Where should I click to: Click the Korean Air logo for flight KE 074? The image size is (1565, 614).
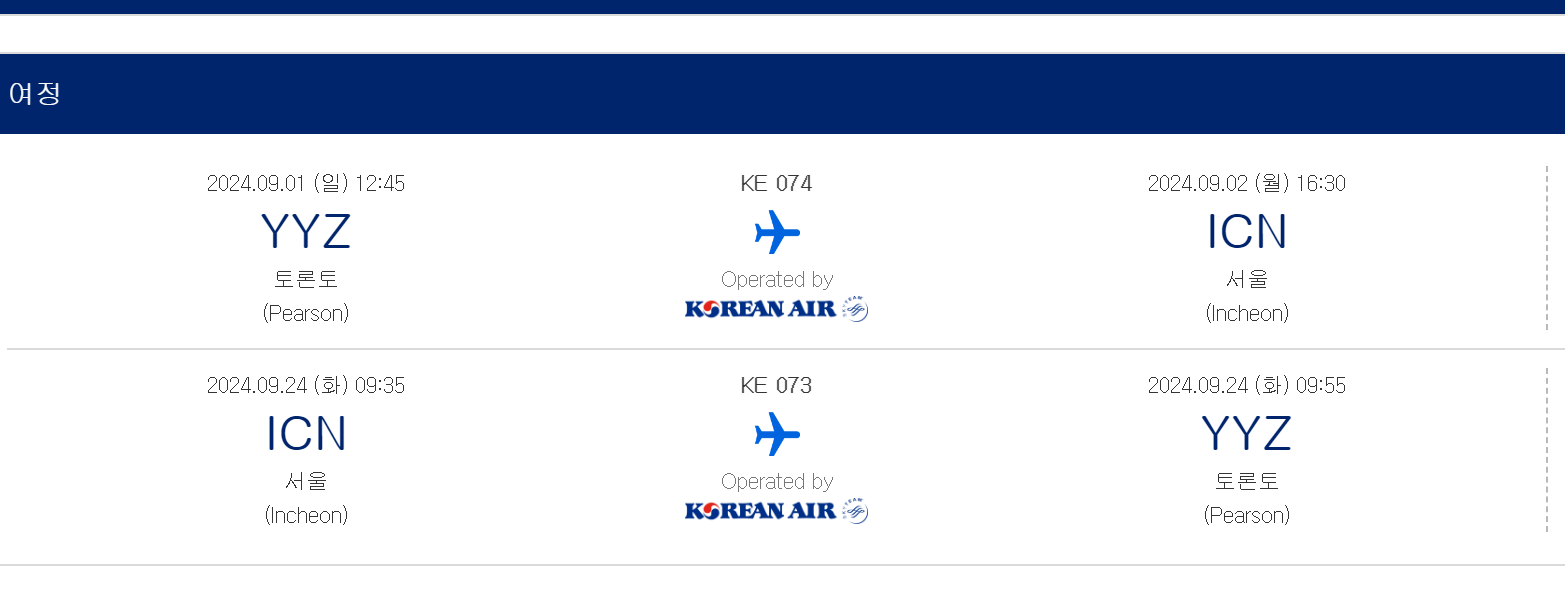coord(776,309)
